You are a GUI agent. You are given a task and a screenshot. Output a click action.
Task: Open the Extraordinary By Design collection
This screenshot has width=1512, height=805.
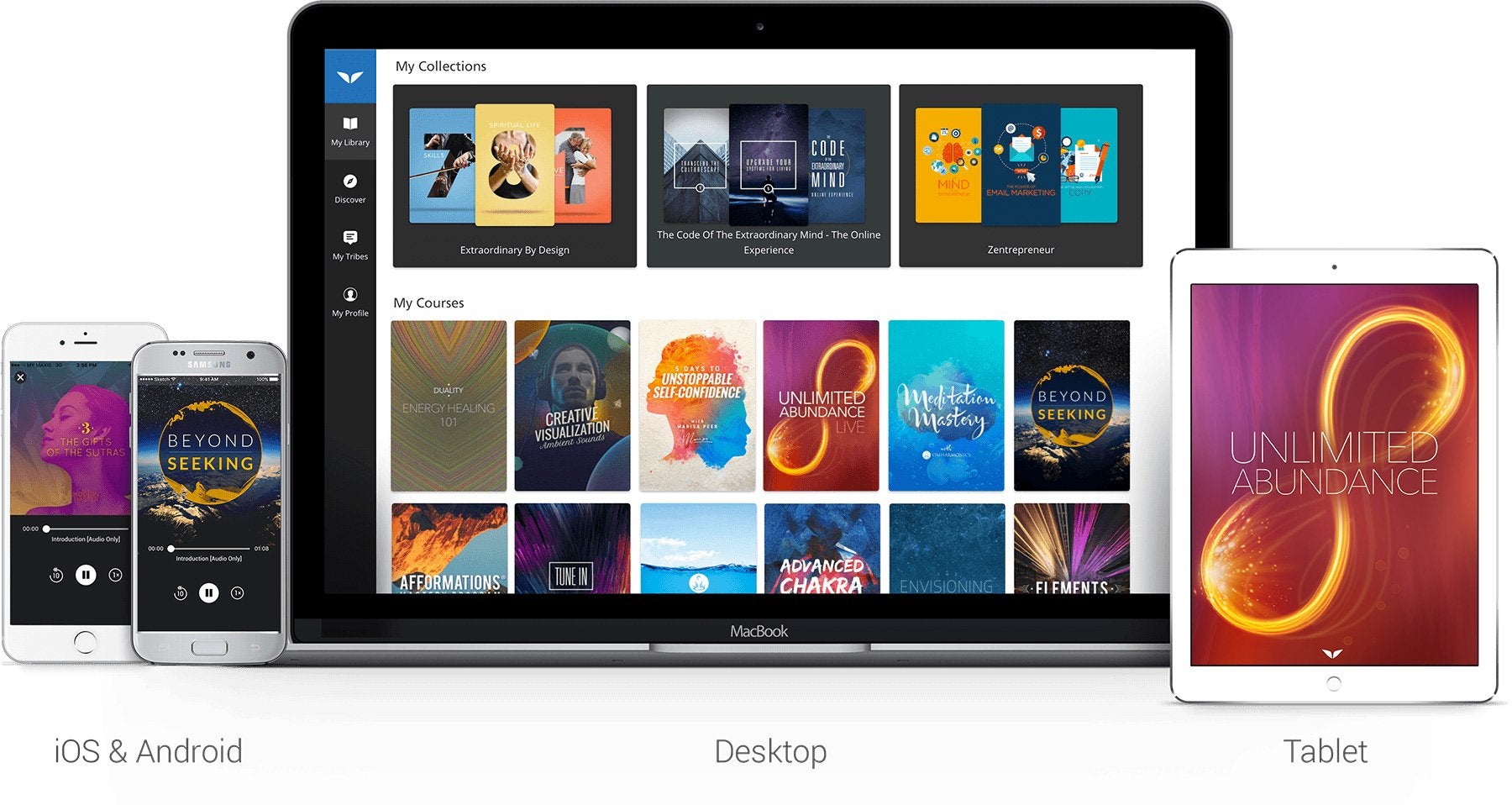click(514, 176)
